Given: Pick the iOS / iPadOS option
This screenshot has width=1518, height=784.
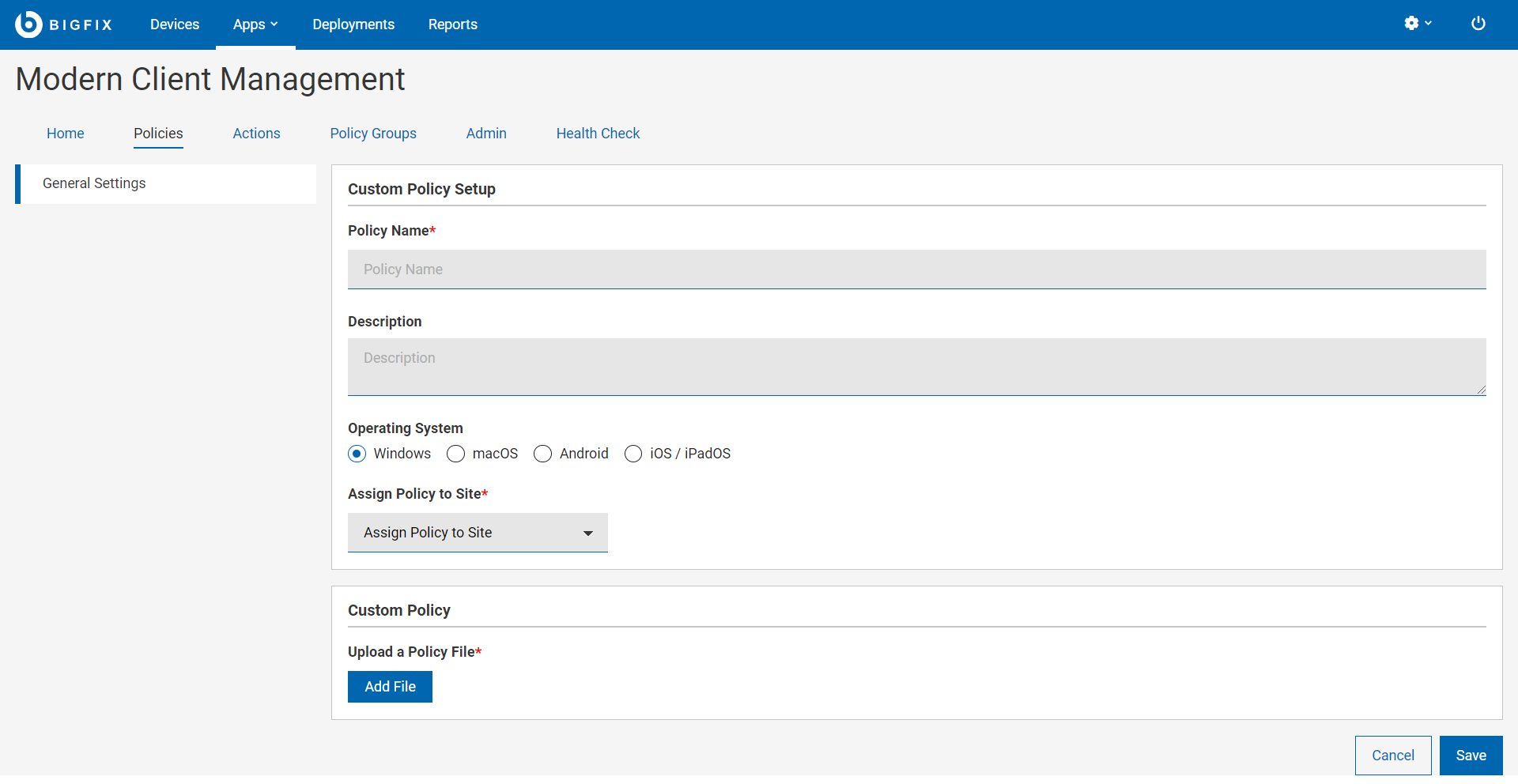Looking at the screenshot, I should click(633, 454).
